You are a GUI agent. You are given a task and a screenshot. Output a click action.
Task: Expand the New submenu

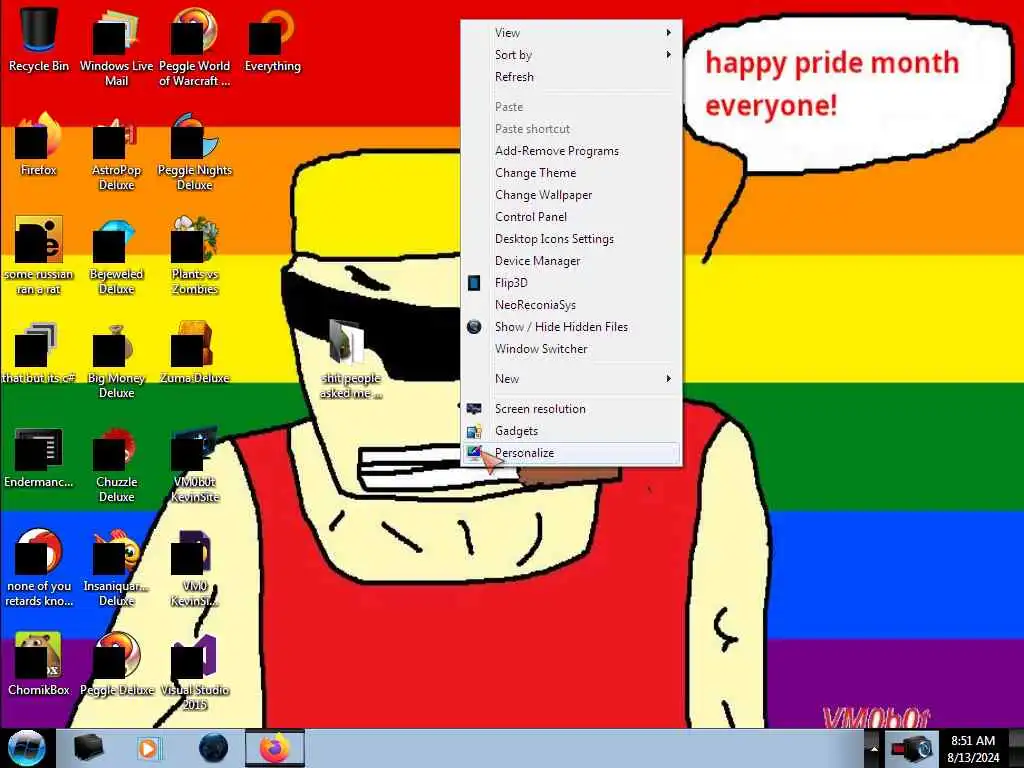(572, 379)
